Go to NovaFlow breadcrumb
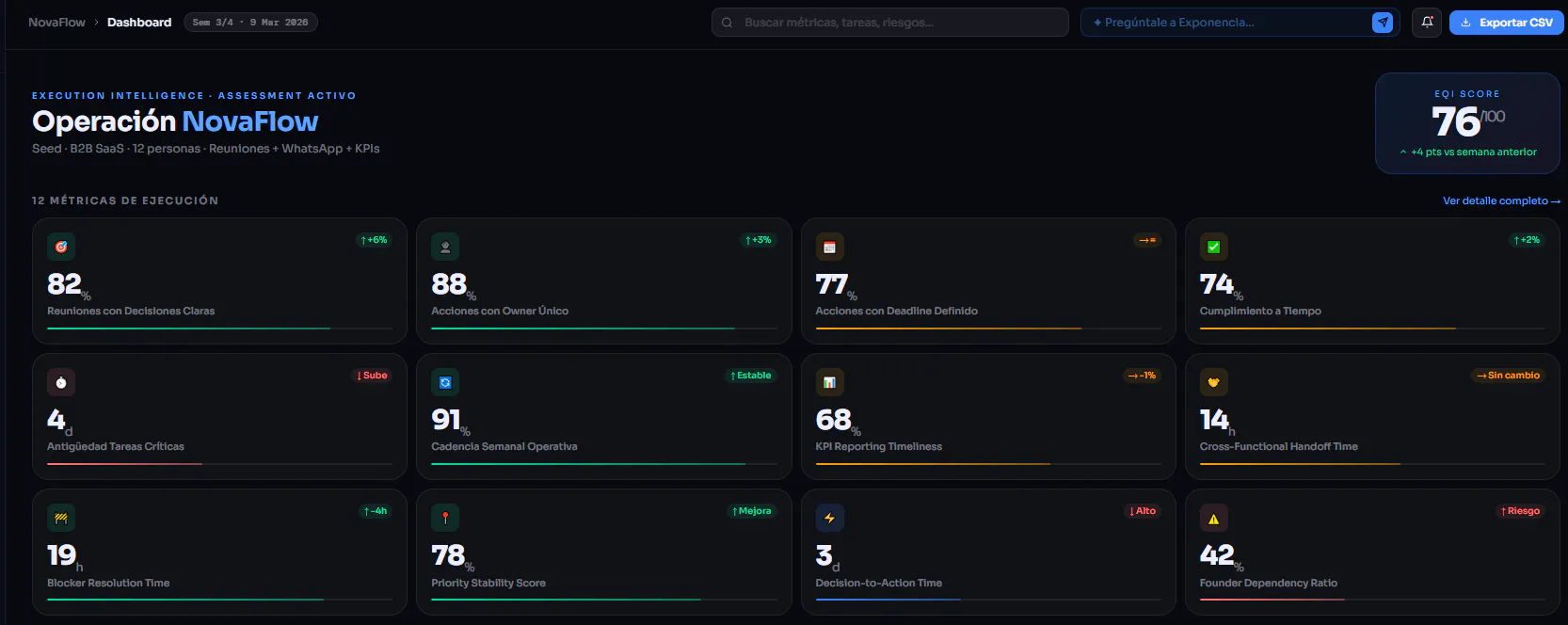This screenshot has height=625, width=1568. (56, 22)
